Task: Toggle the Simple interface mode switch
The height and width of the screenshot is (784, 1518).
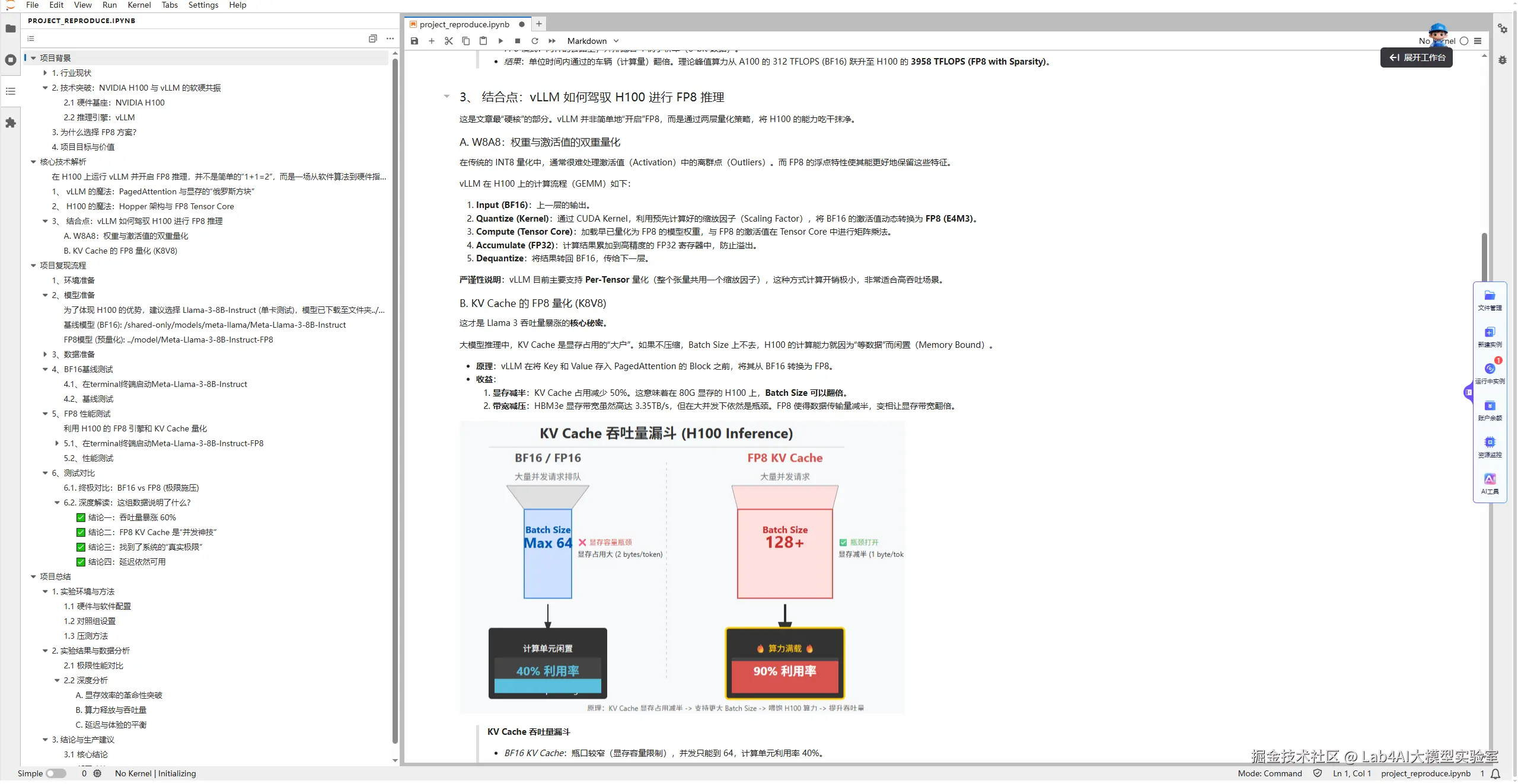Action: pyautogui.click(x=56, y=773)
